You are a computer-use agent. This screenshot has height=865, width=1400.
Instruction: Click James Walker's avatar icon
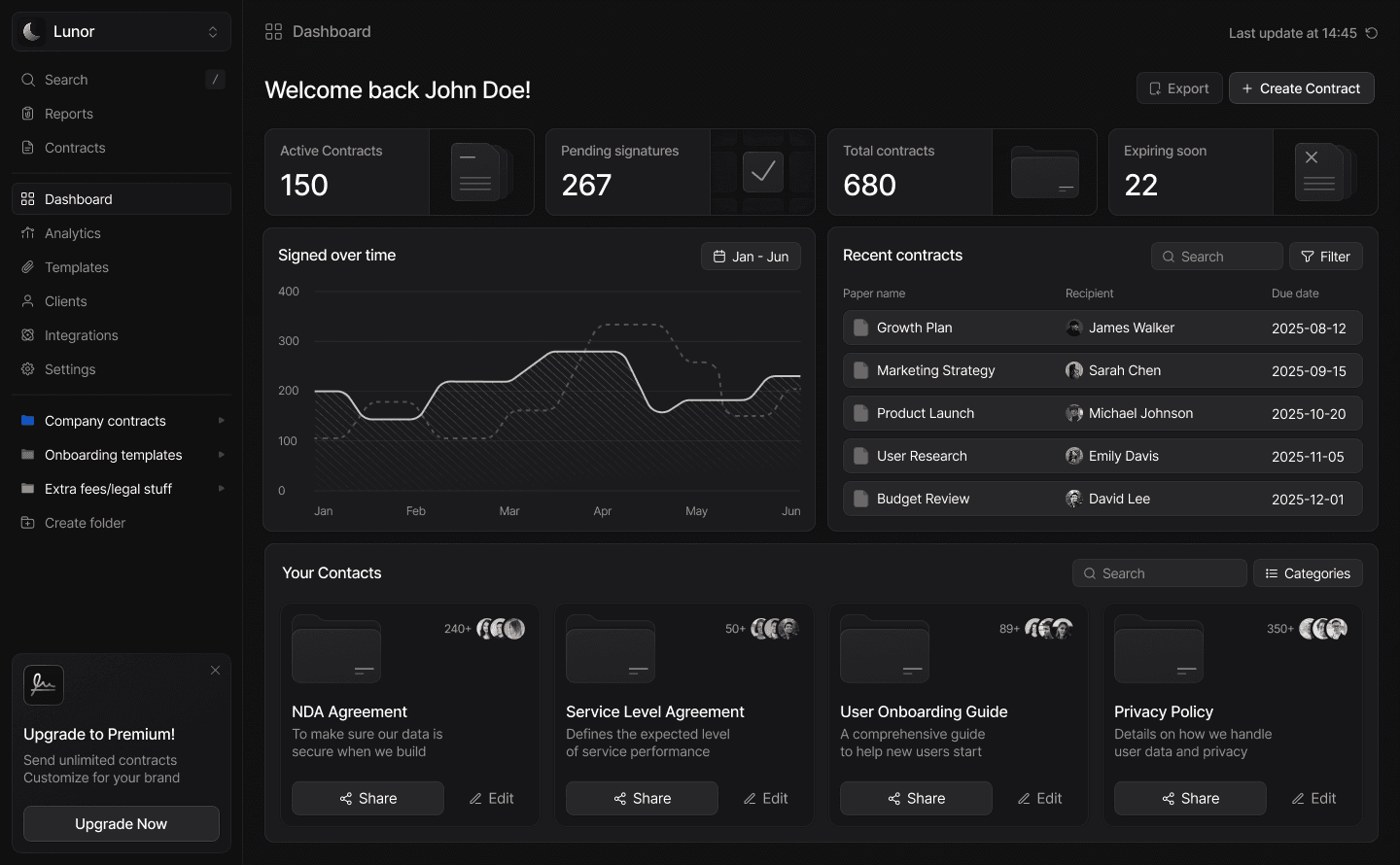click(x=1074, y=328)
